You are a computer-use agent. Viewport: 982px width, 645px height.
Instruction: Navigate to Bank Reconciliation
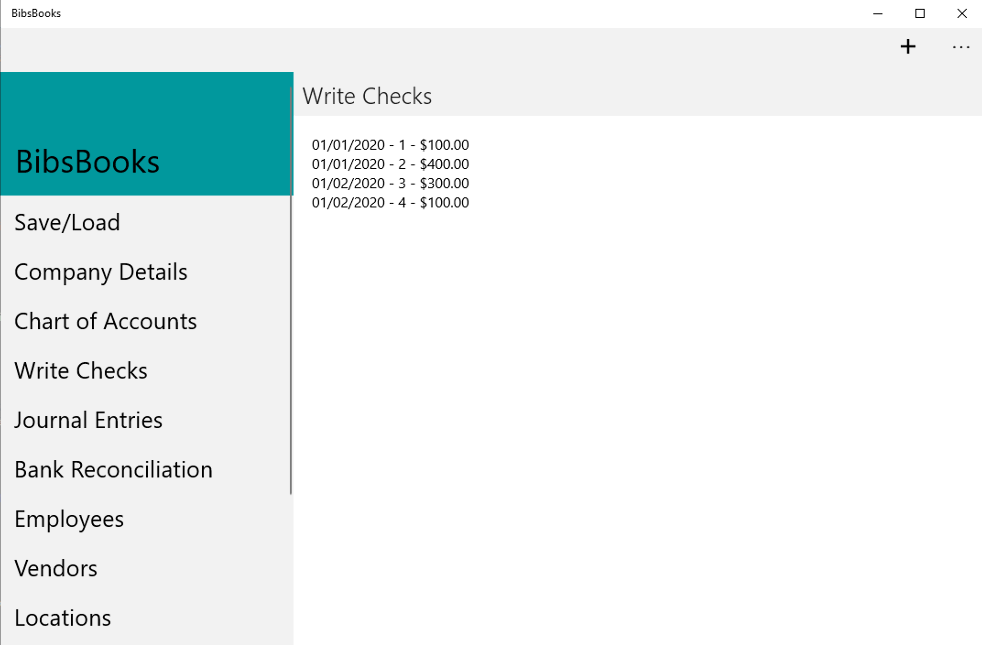113,470
